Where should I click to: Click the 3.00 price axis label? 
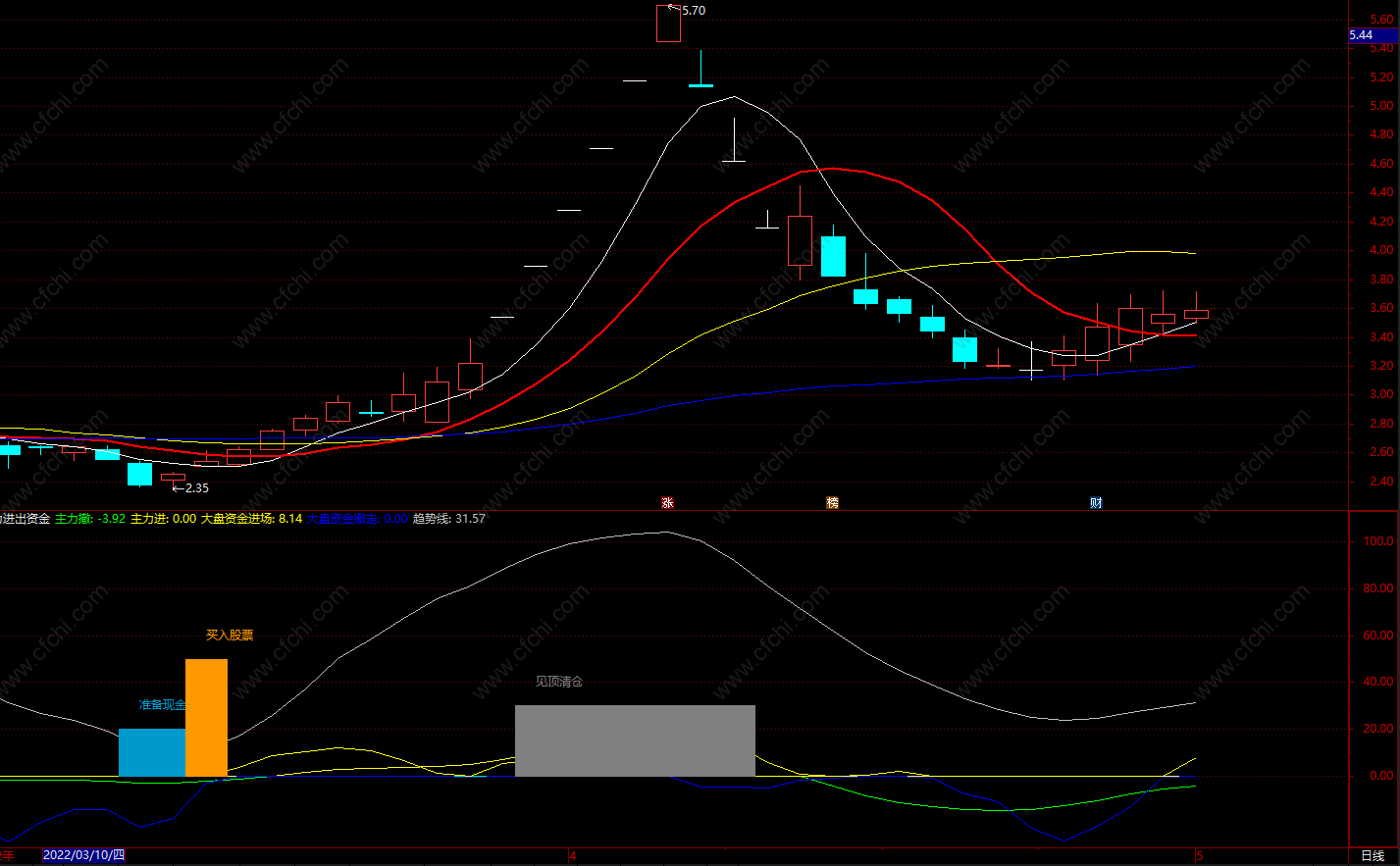[x=1381, y=394]
